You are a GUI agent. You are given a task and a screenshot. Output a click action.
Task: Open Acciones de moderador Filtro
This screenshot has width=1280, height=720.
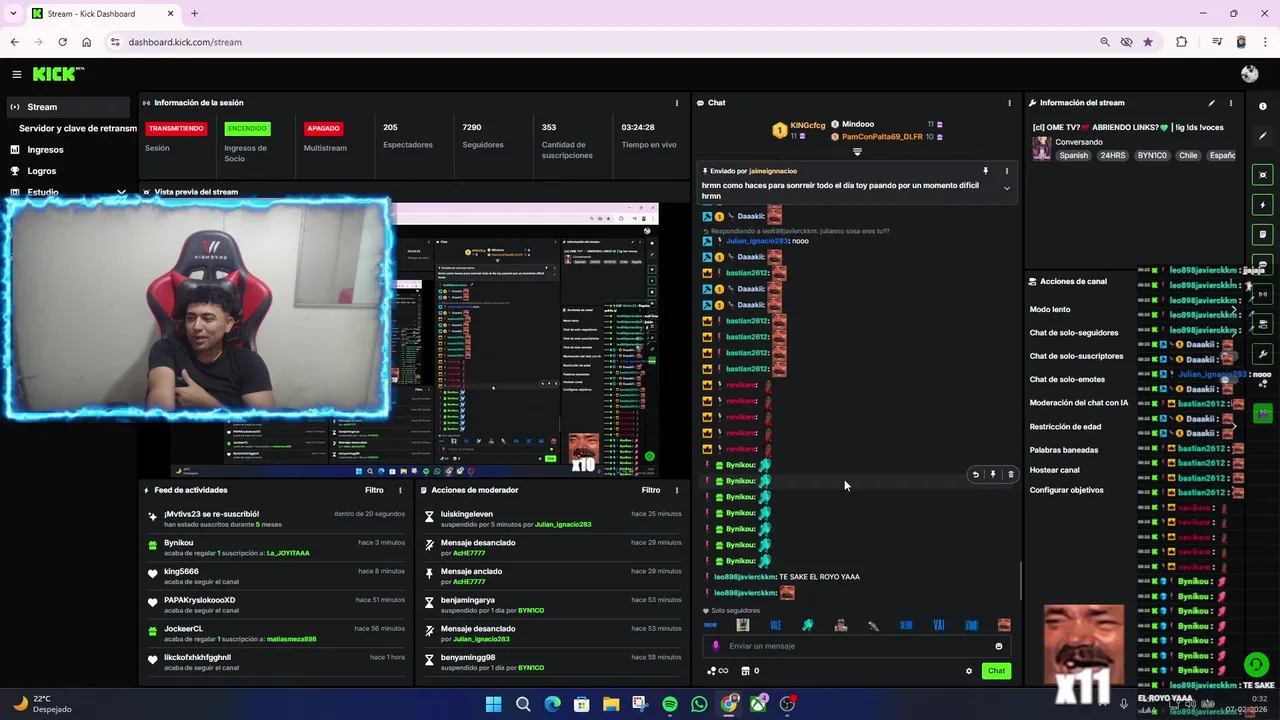[651, 490]
